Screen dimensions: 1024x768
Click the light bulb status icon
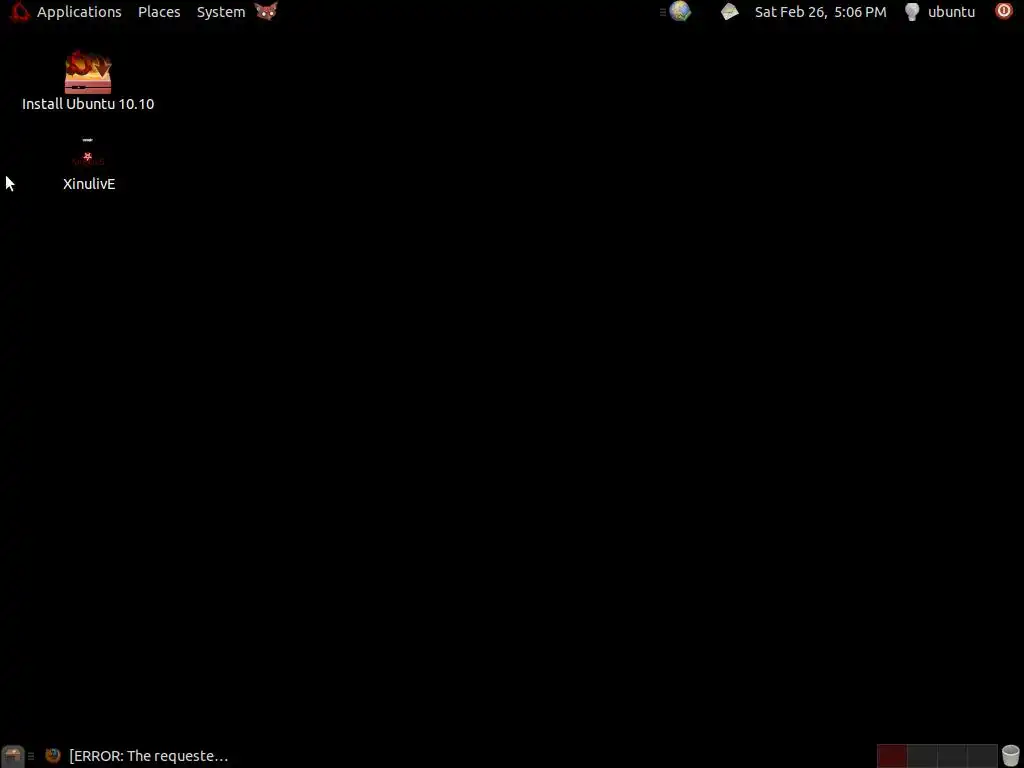coord(912,12)
